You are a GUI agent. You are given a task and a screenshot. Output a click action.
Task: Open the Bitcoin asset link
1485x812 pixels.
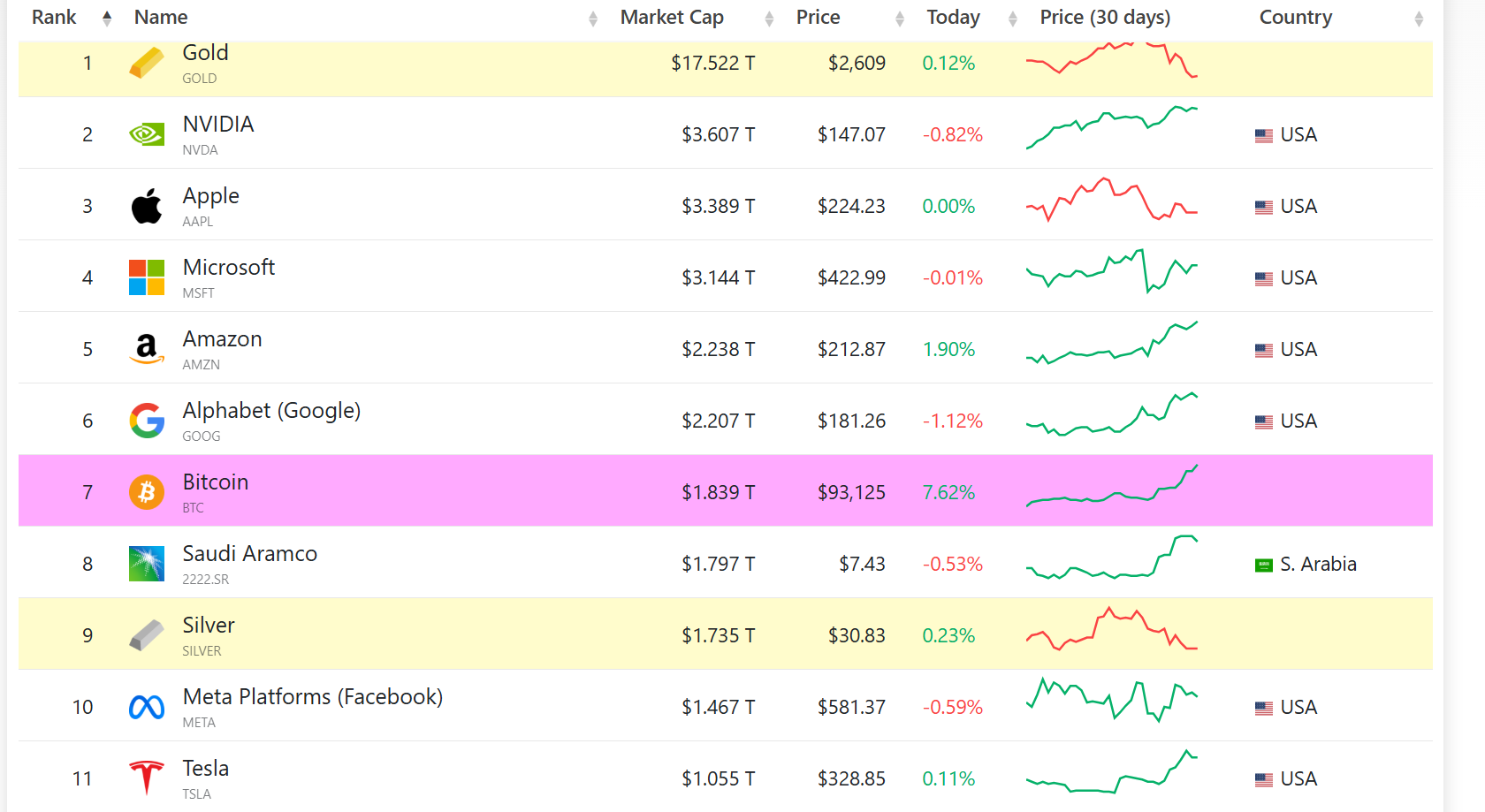click(215, 482)
